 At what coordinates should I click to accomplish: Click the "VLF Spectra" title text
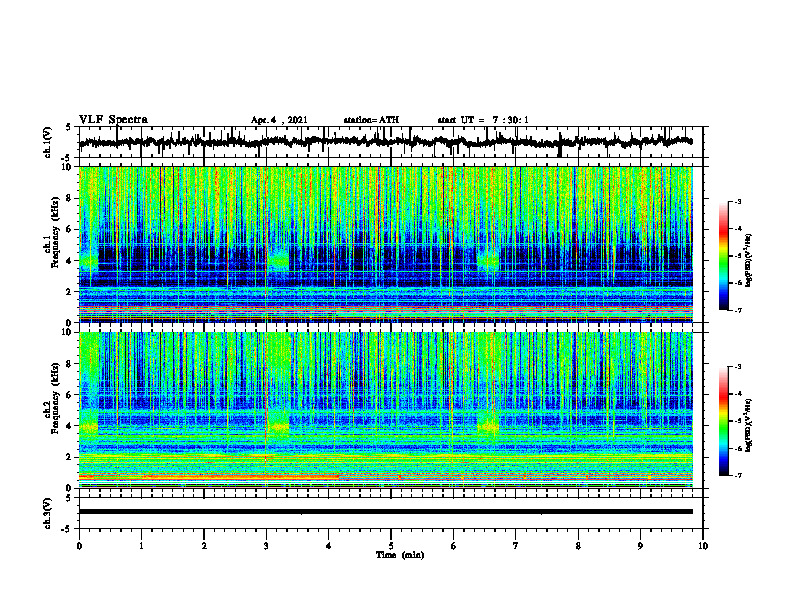113,120
